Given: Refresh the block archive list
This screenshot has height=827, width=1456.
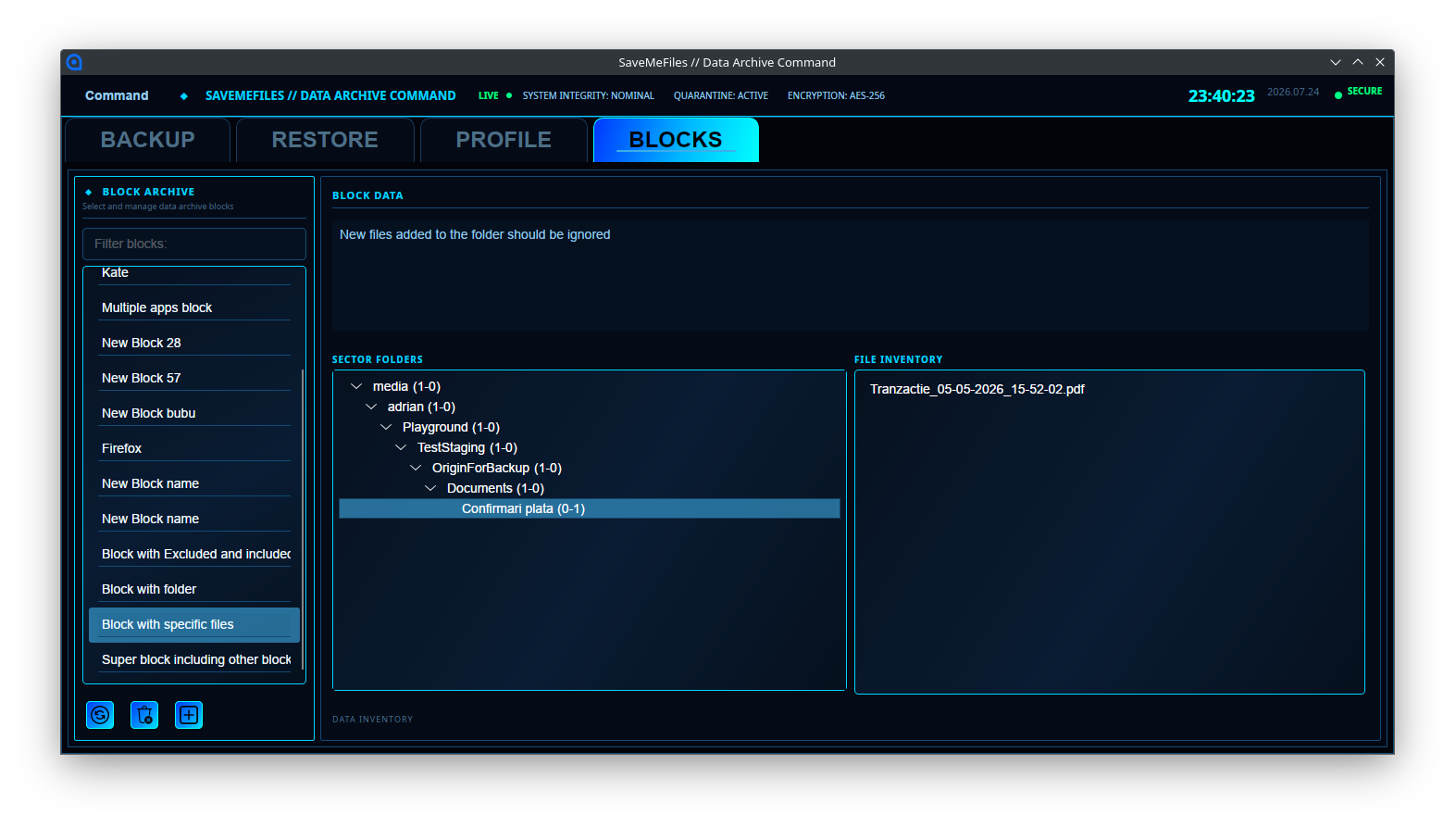Looking at the screenshot, I should (x=100, y=715).
